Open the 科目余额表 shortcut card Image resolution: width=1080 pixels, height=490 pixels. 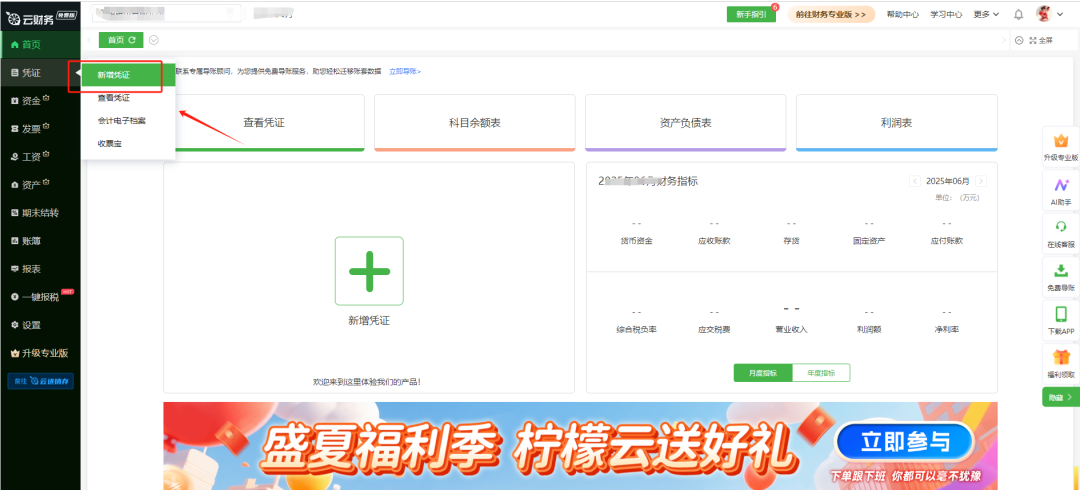click(x=475, y=123)
